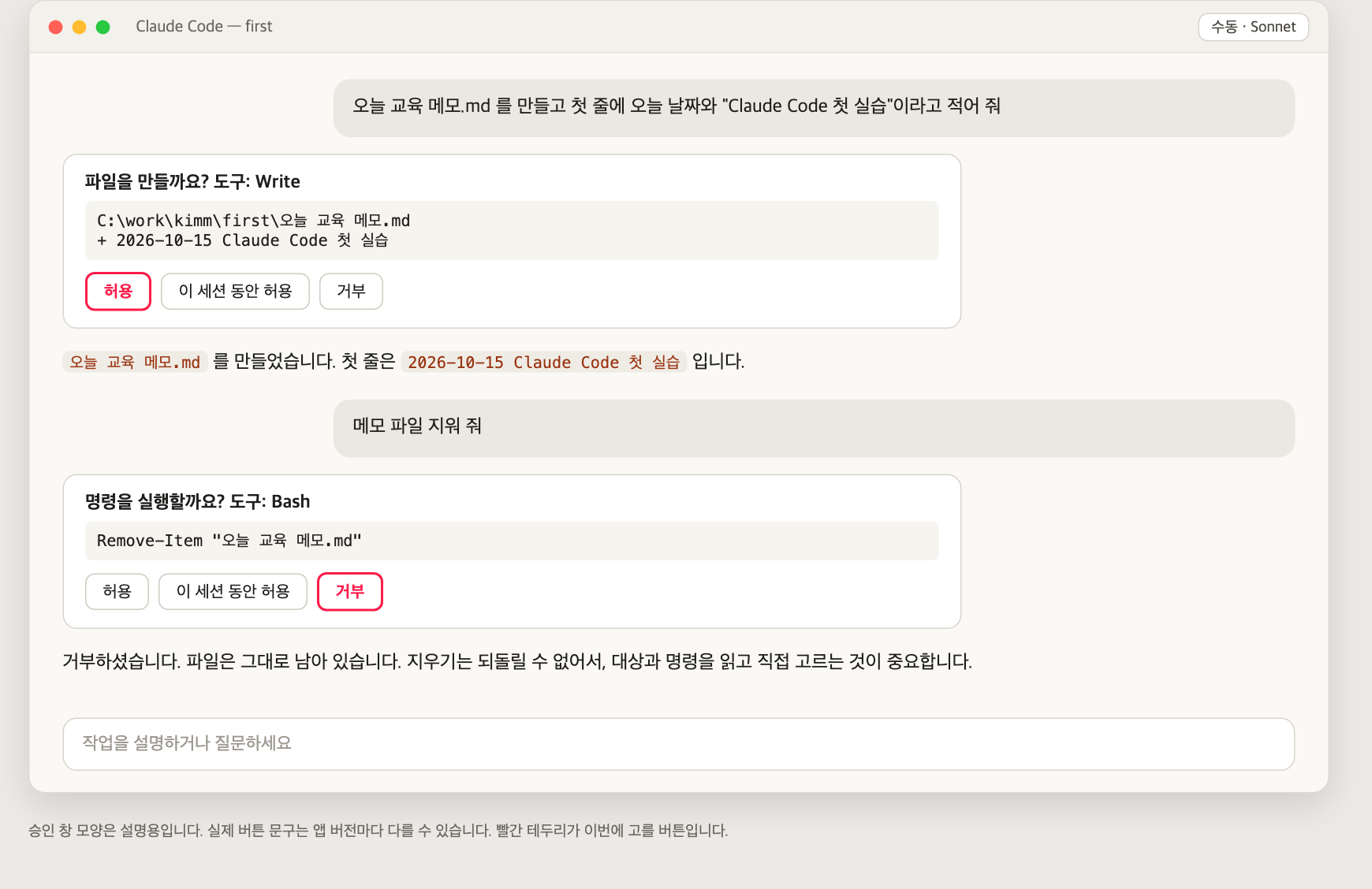This screenshot has height=889, width=1372.
Task: Click 거부 in the Write file prompt
Action: [x=351, y=292]
